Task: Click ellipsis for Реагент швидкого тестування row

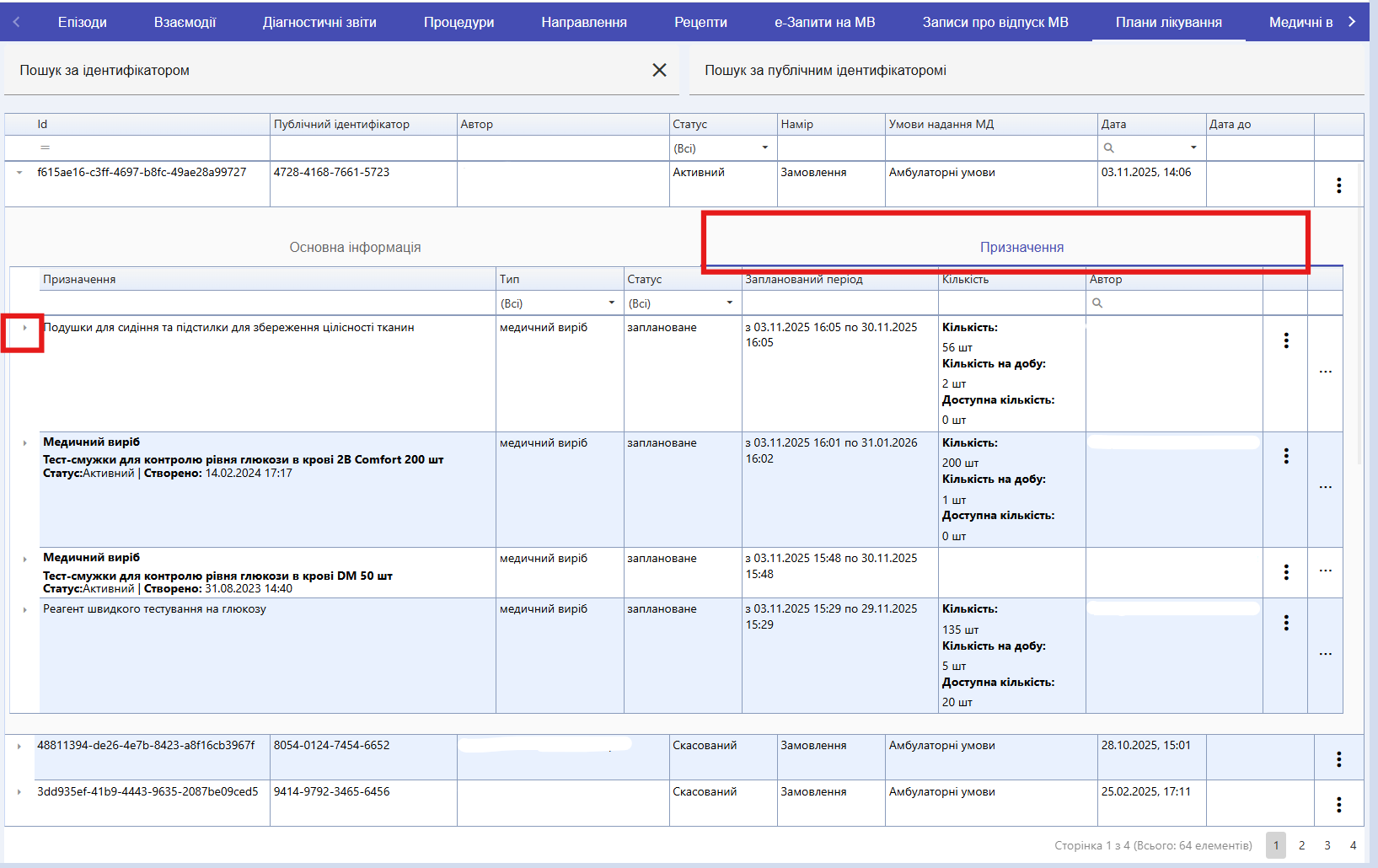Action: click(x=1325, y=654)
